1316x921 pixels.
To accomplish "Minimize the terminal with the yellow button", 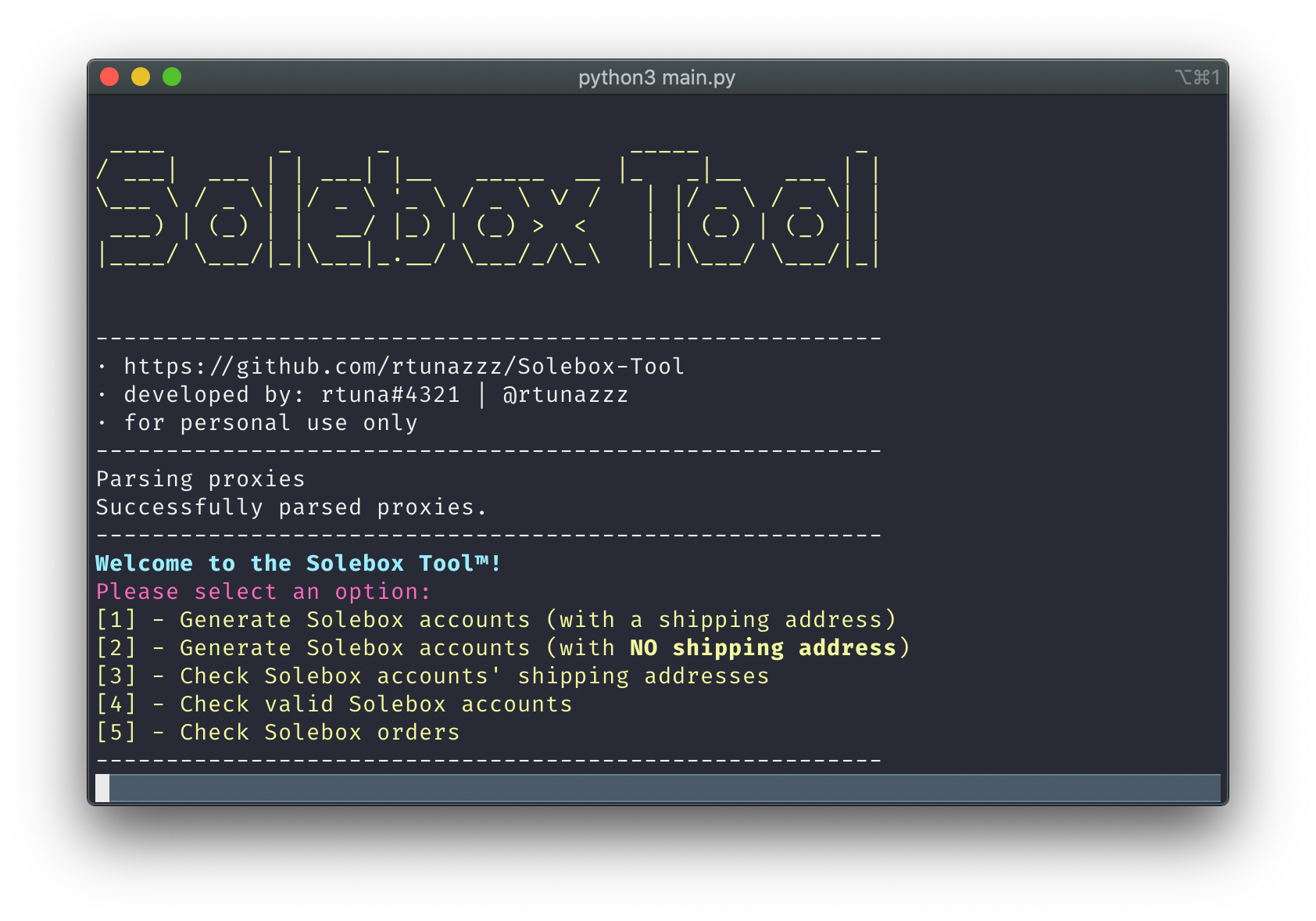I will (141, 77).
